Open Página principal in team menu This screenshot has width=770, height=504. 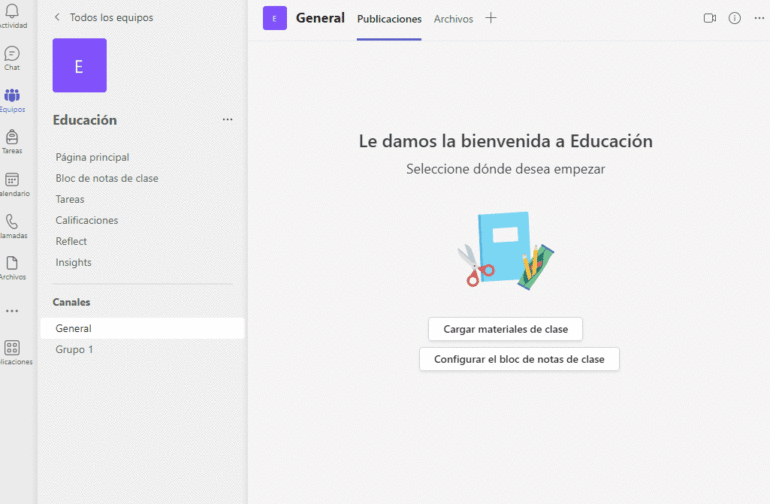point(92,157)
